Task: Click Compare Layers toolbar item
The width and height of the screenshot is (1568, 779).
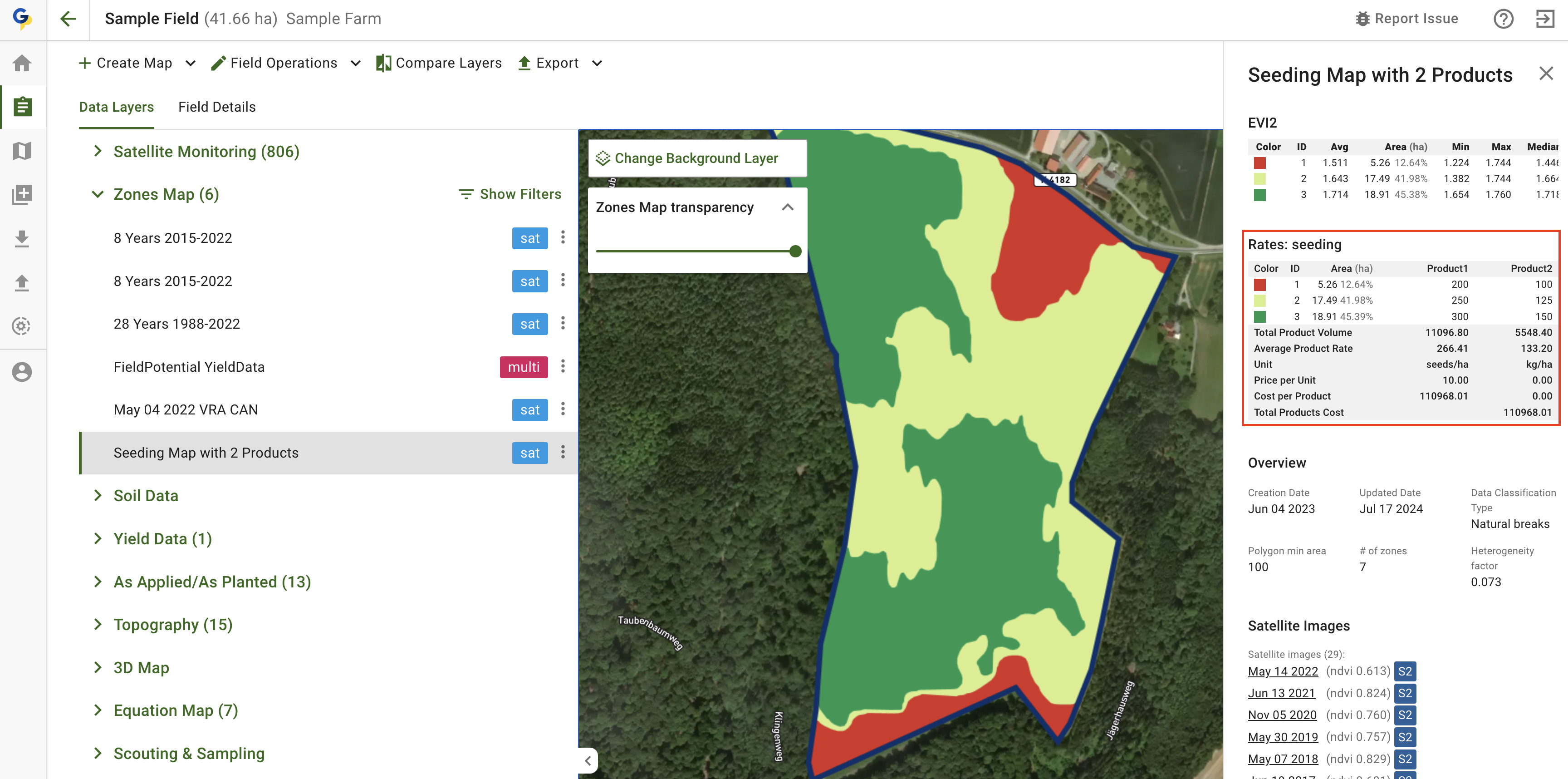Action: coord(439,64)
